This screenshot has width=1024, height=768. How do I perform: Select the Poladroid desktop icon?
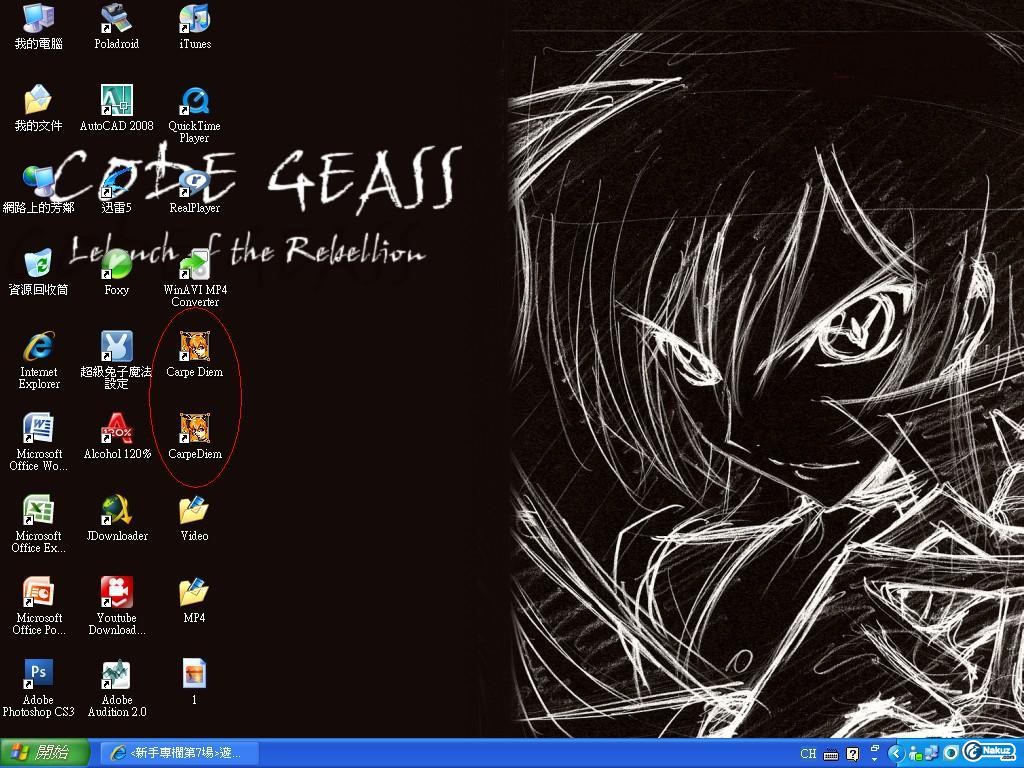(x=116, y=19)
